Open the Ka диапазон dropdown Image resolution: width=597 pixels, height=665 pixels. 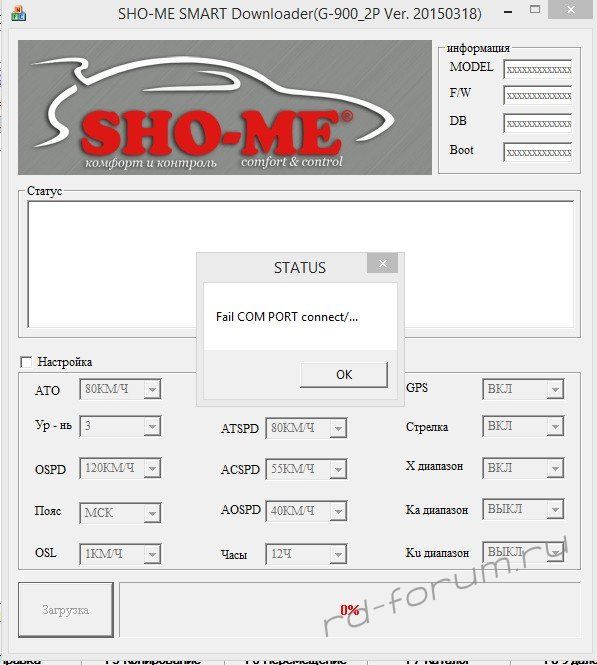[x=523, y=509]
